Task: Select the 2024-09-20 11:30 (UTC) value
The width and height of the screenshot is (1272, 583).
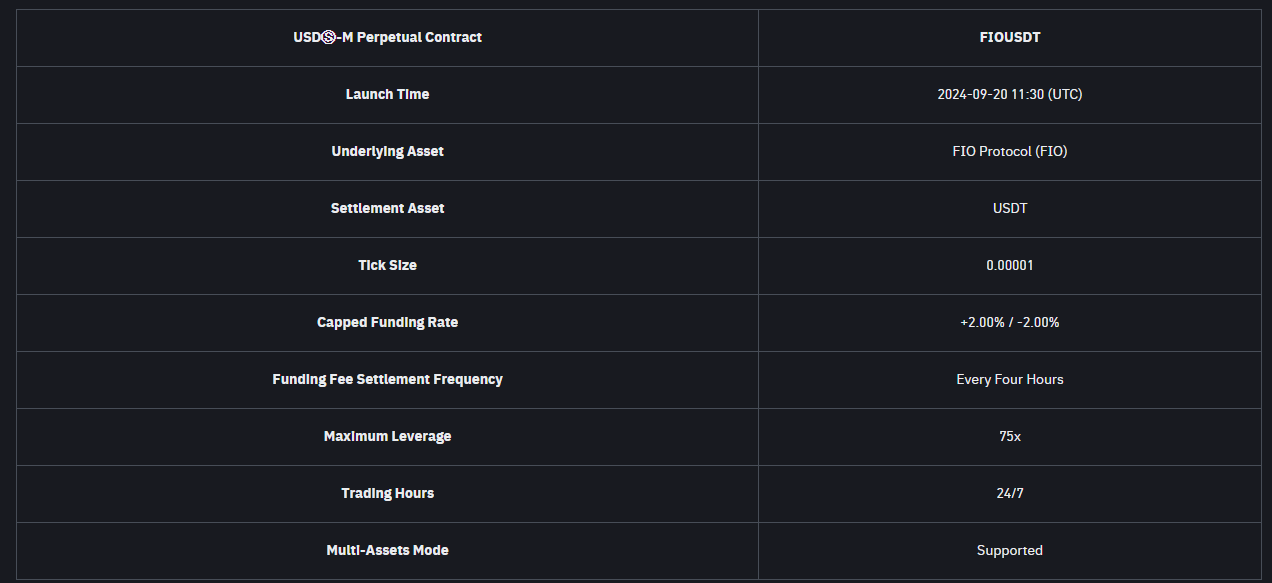Action: tap(1010, 95)
